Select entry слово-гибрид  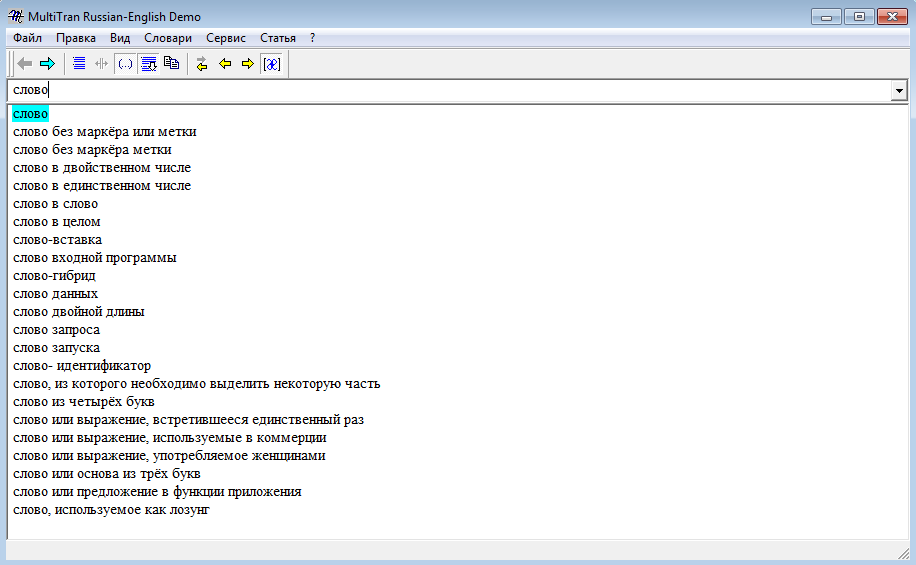point(54,275)
